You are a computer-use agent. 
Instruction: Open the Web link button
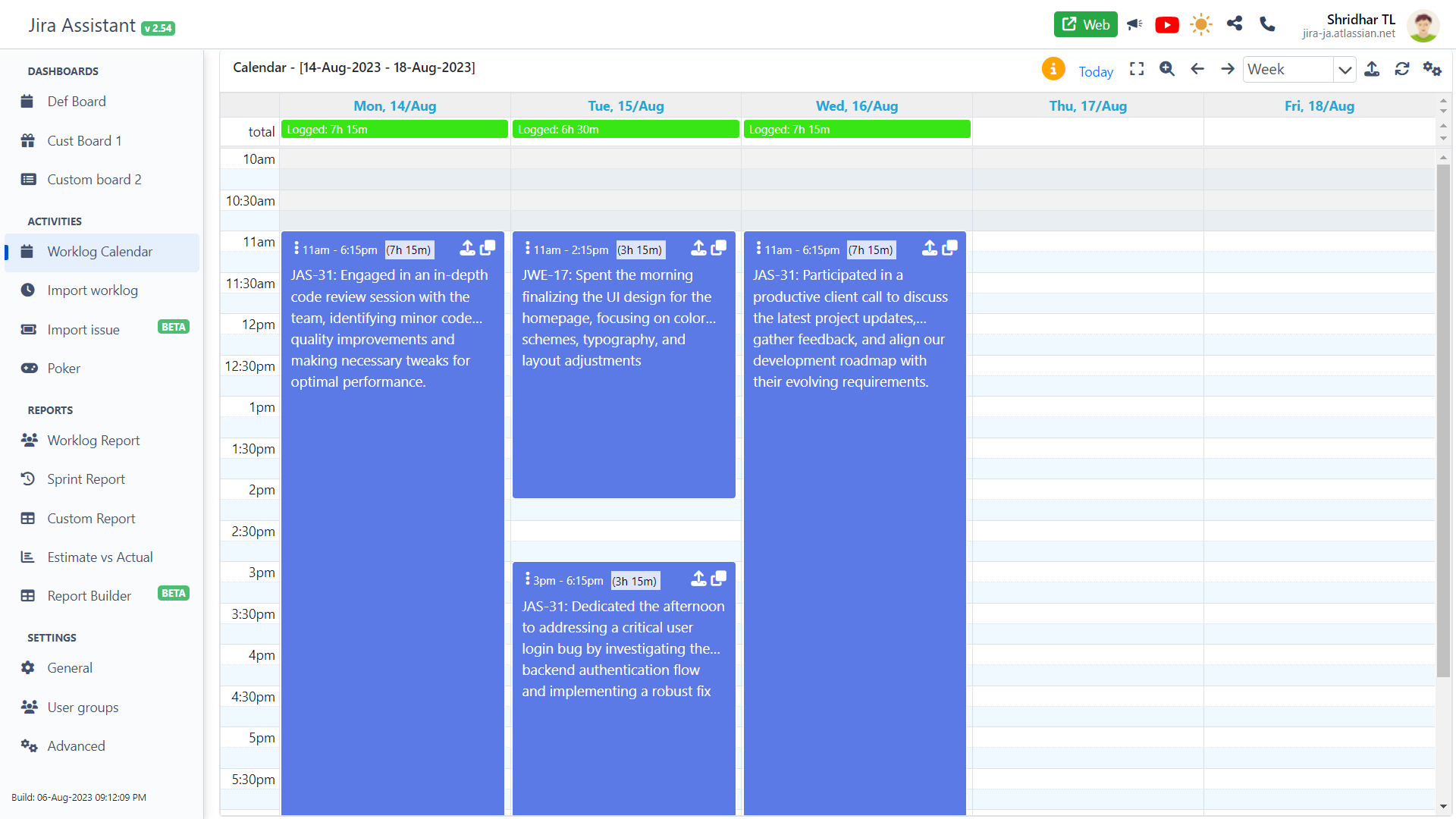(1085, 24)
